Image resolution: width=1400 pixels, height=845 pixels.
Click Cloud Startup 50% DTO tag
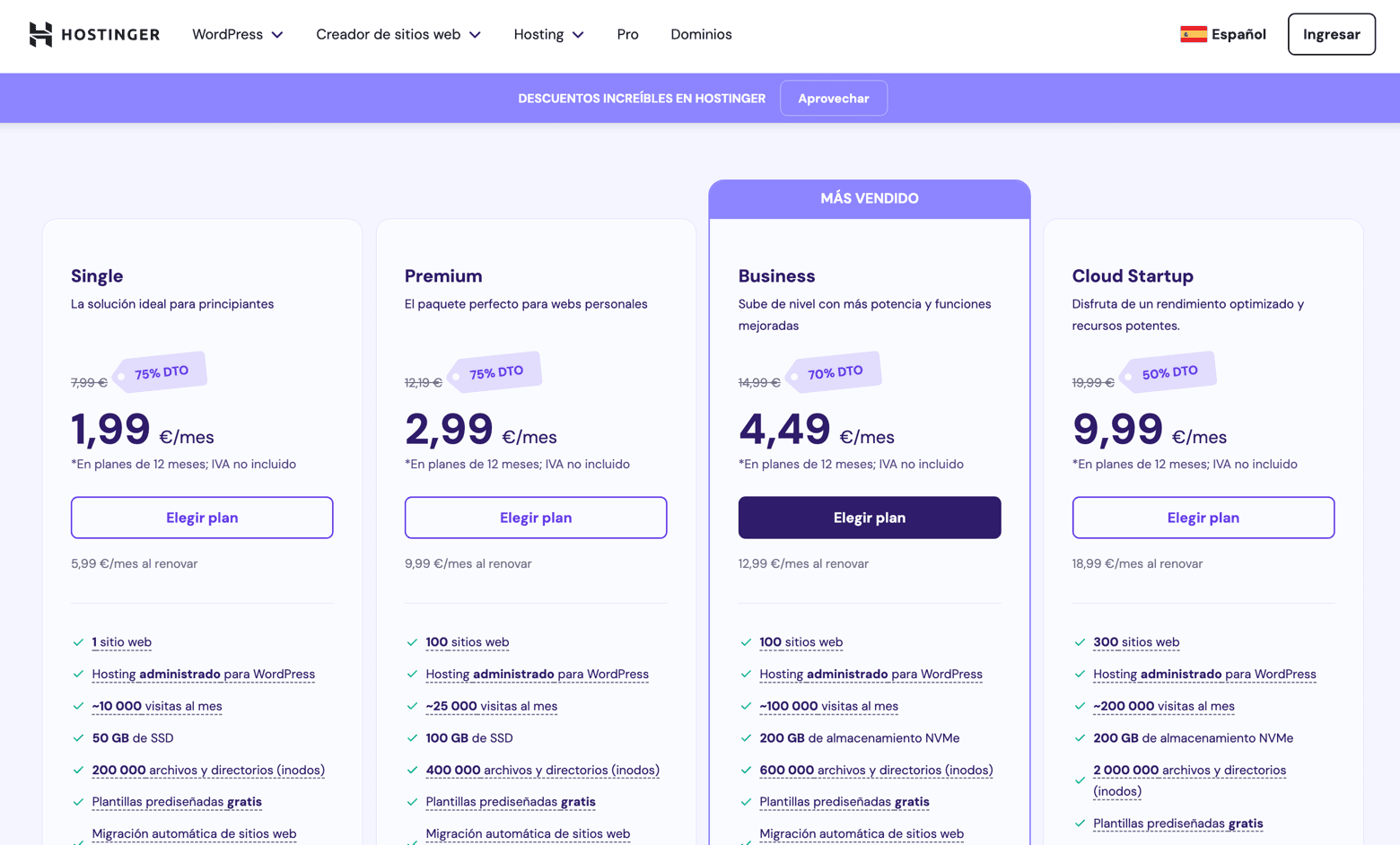pyautogui.click(x=1169, y=372)
